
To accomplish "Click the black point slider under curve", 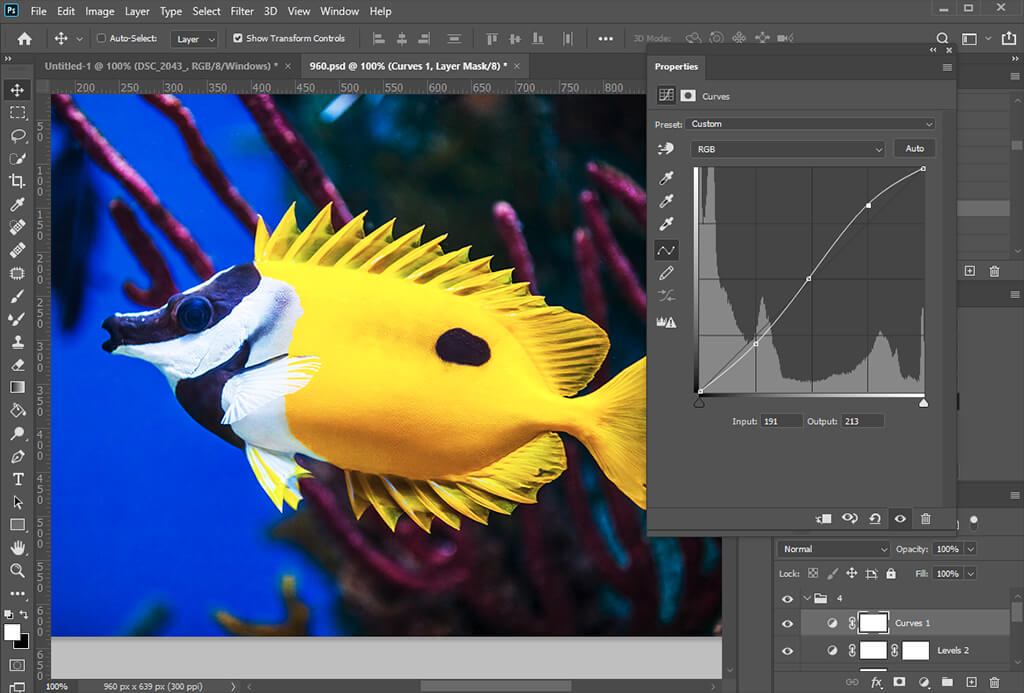I will coord(699,403).
